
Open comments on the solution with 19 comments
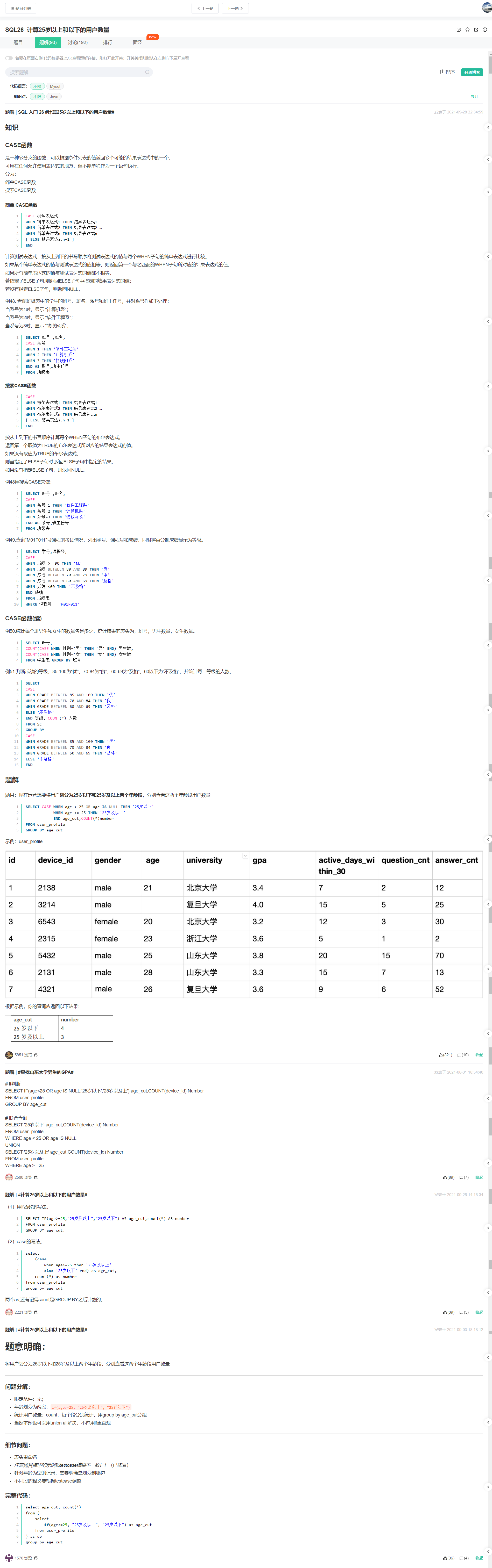coord(463,1055)
